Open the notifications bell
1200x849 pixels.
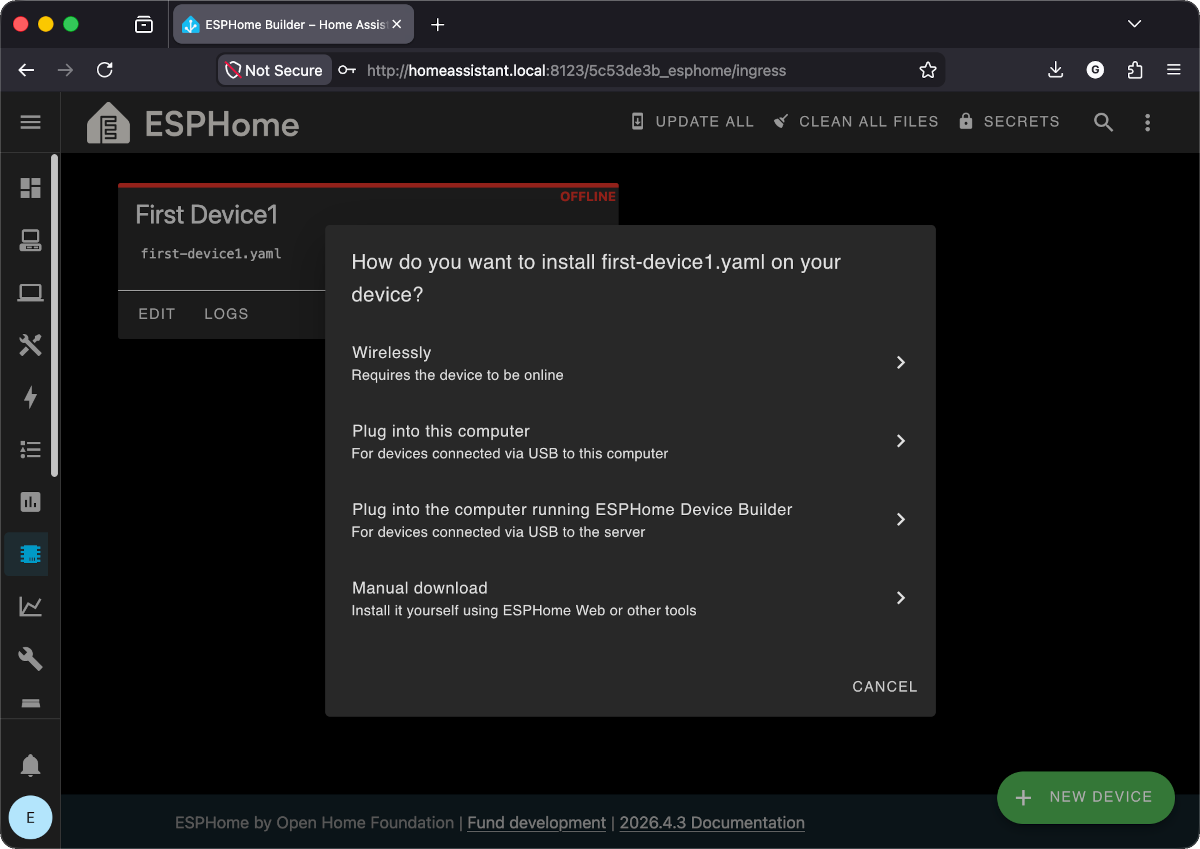point(30,766)
